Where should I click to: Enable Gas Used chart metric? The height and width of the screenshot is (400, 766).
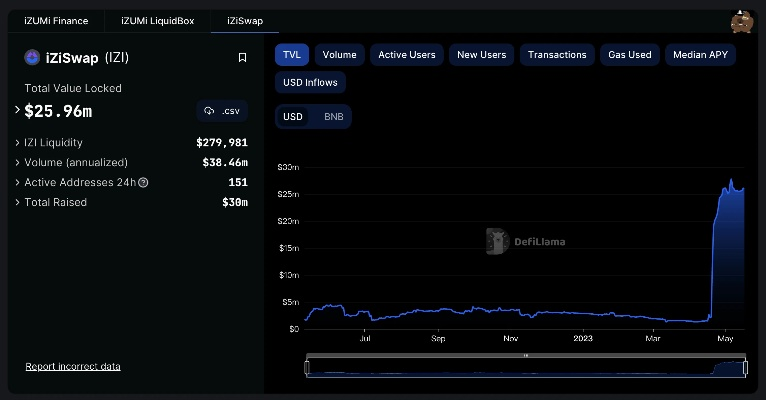point(630,55)
